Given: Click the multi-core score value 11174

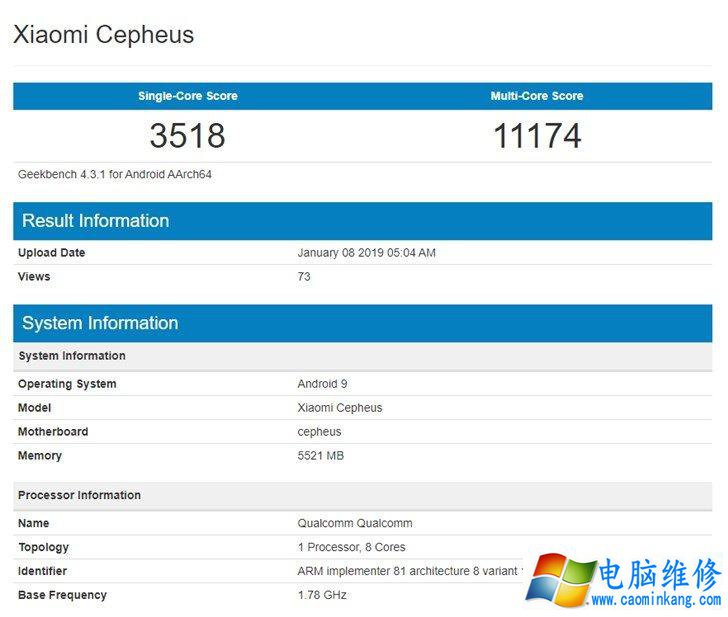Looking at the screenshot, I should pyautogui.click(x=537, y=136).
